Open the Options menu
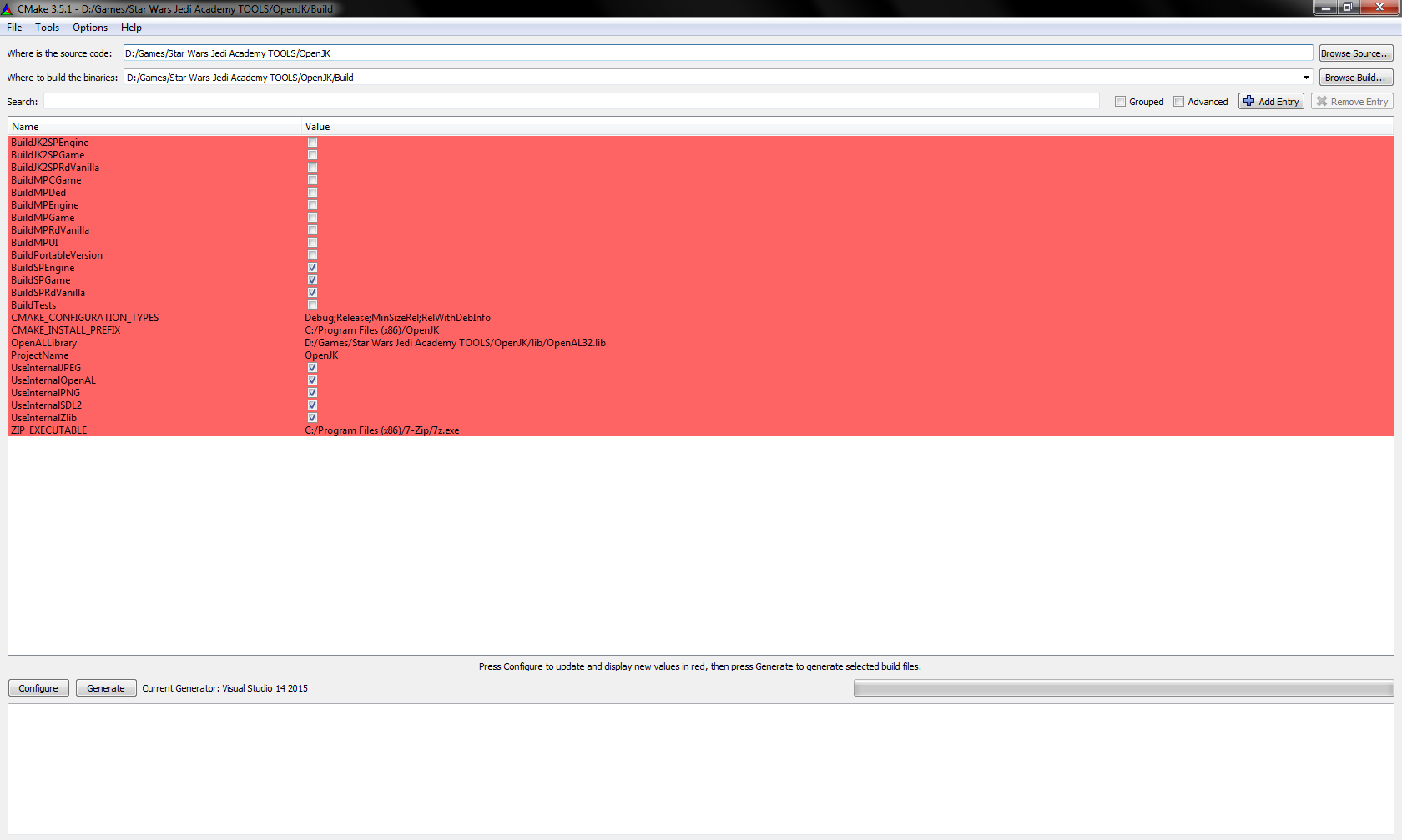 (90, 28)
